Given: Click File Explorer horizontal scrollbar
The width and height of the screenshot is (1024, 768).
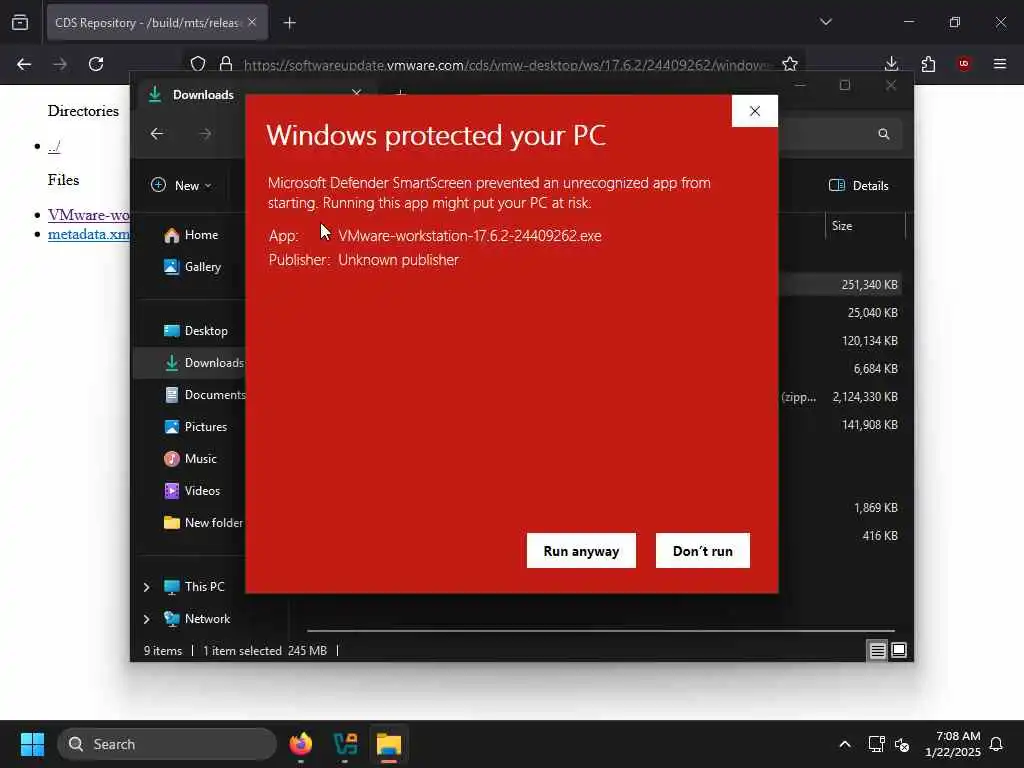Looking at the screenshot, I should [601, 631].
